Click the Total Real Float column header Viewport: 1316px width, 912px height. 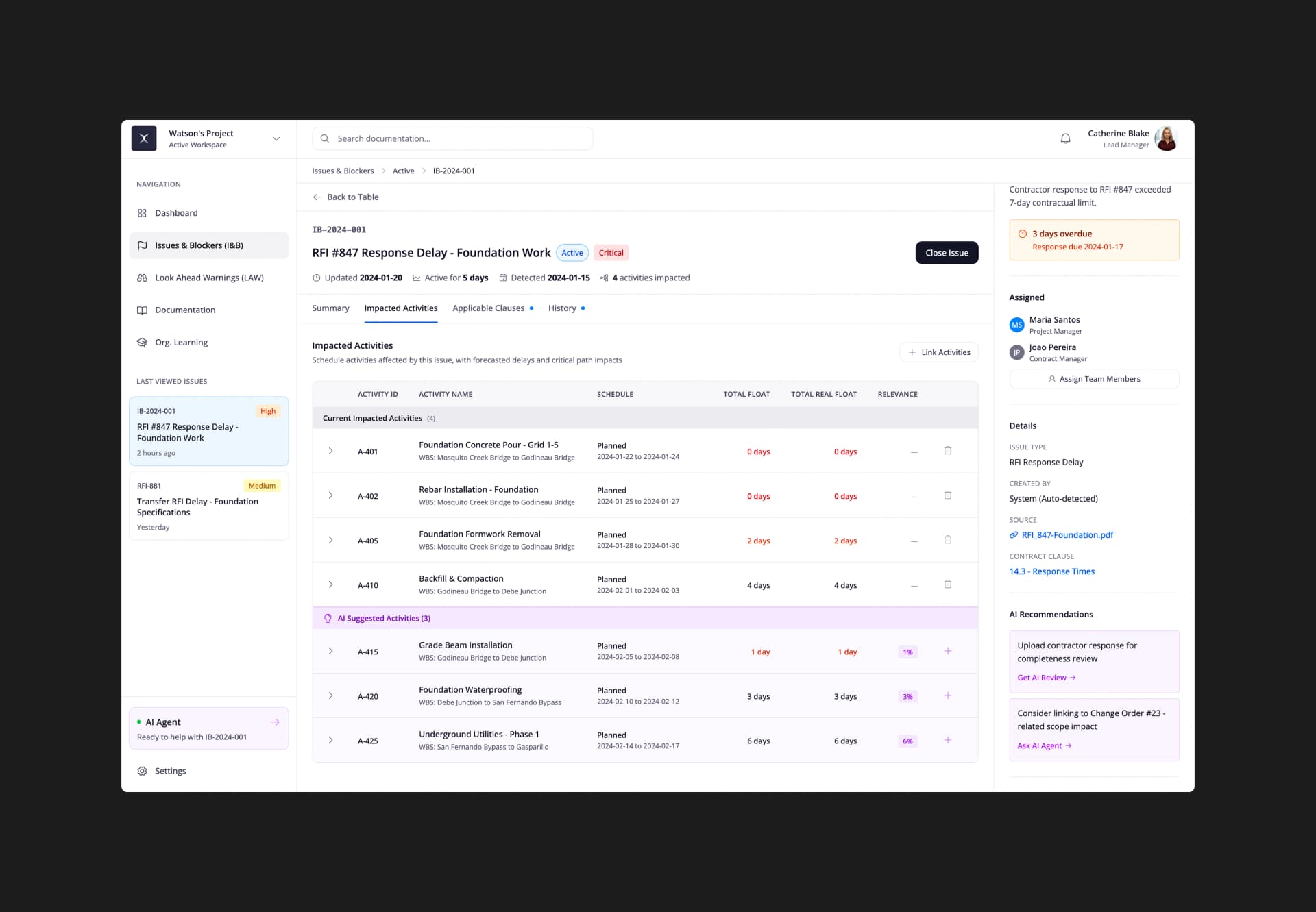pos(824,395)
